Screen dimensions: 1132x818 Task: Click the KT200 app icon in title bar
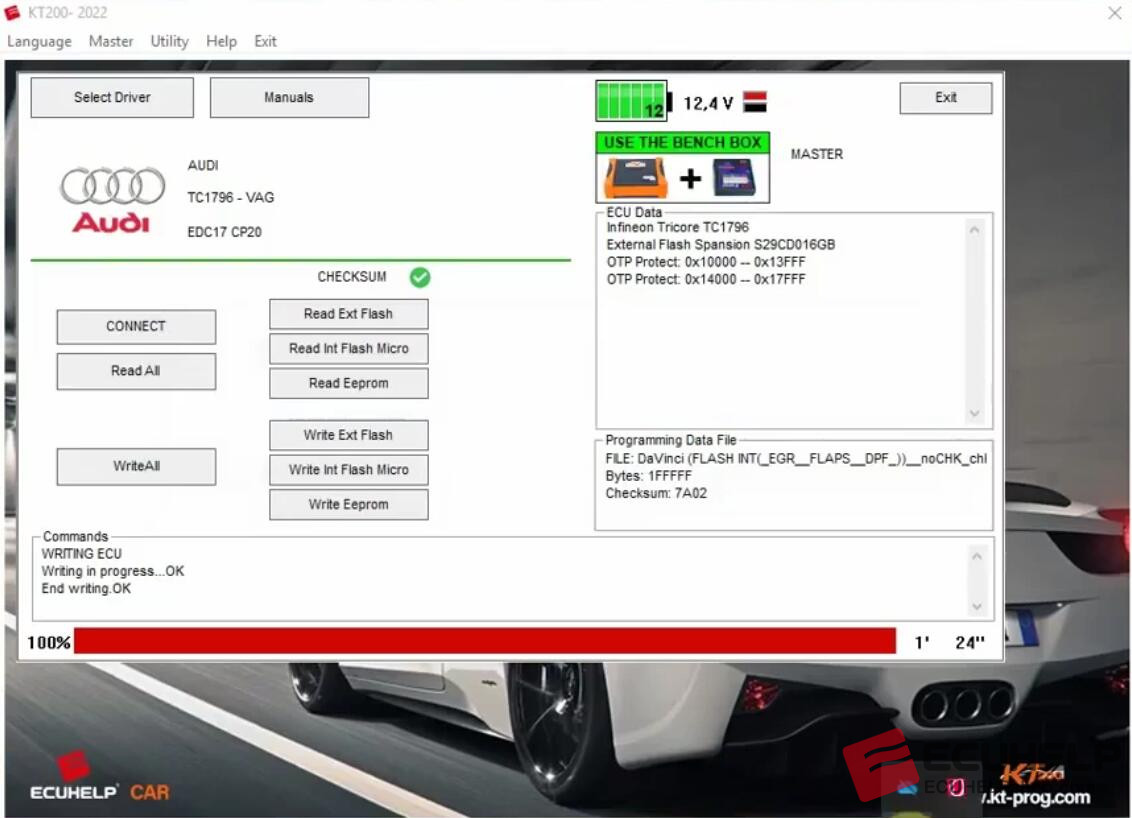pyautogui.click(x=12, y=12)
